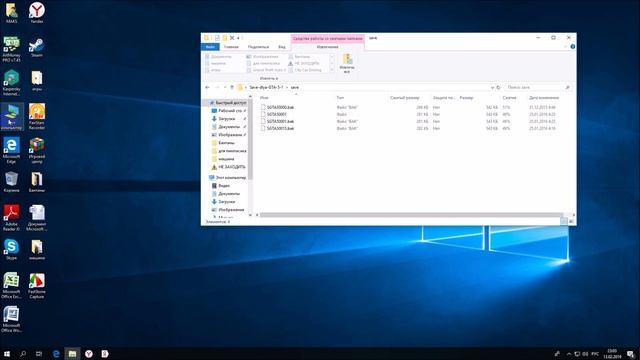Switch to the View ribbon tab

(x=282, y=47)
